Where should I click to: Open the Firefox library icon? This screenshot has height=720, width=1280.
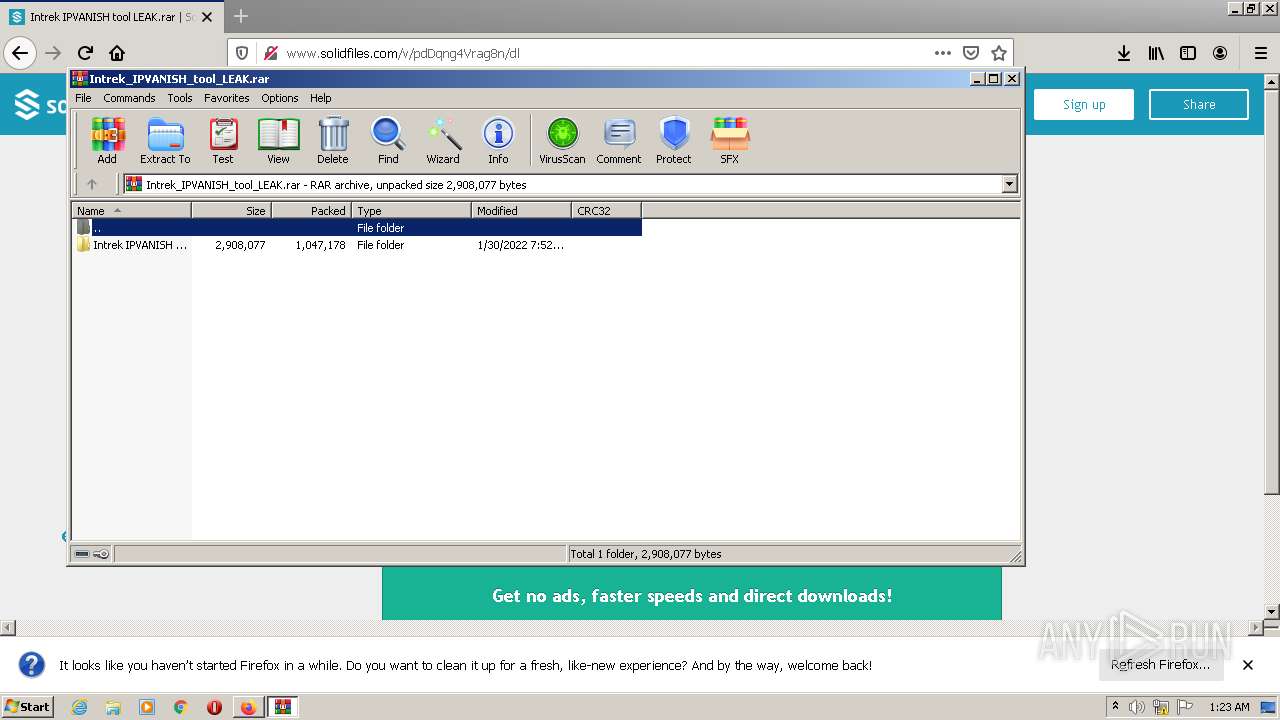[1156, 53]
